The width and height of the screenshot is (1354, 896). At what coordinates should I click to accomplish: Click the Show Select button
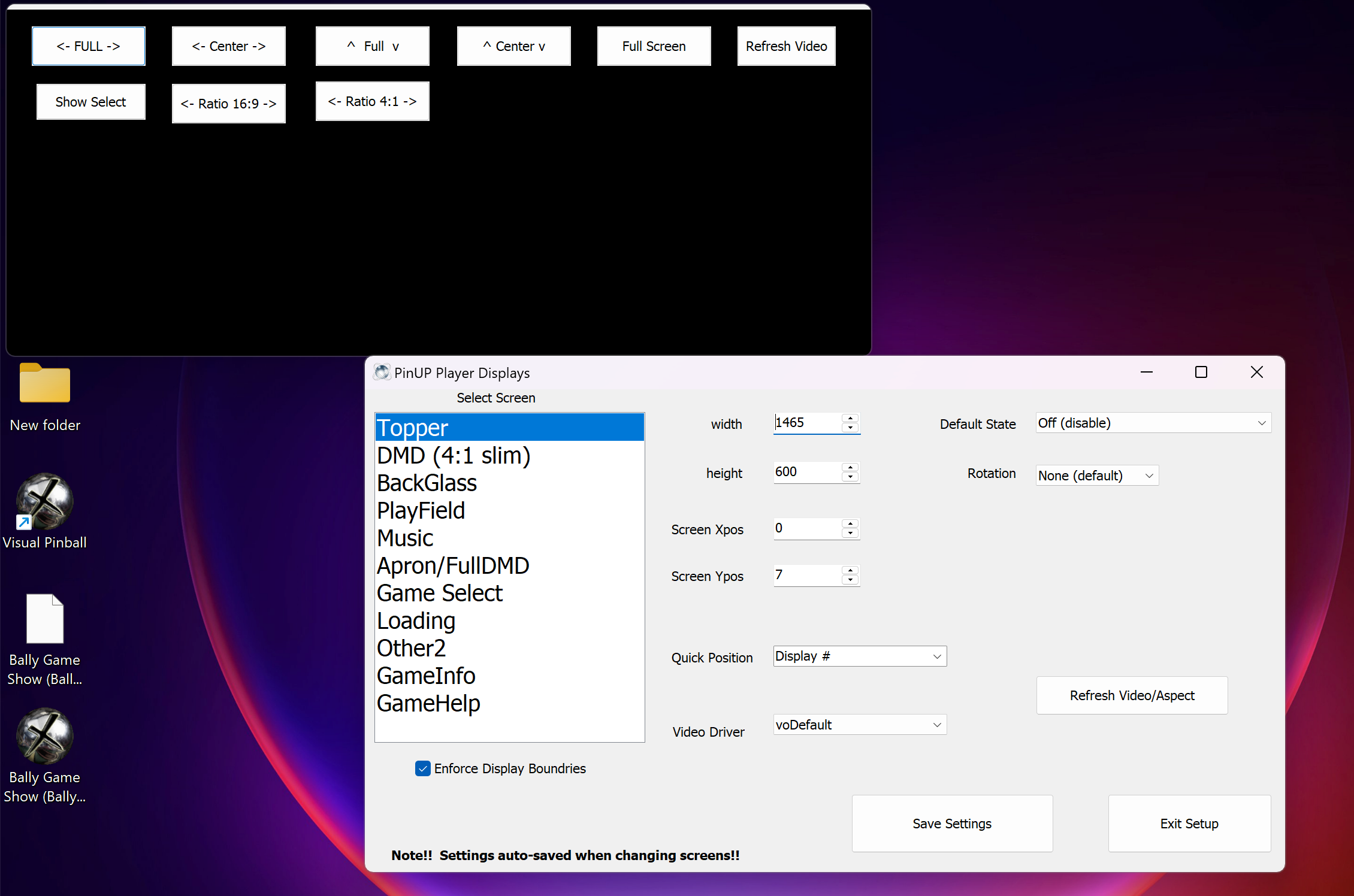tap(90, 101)
